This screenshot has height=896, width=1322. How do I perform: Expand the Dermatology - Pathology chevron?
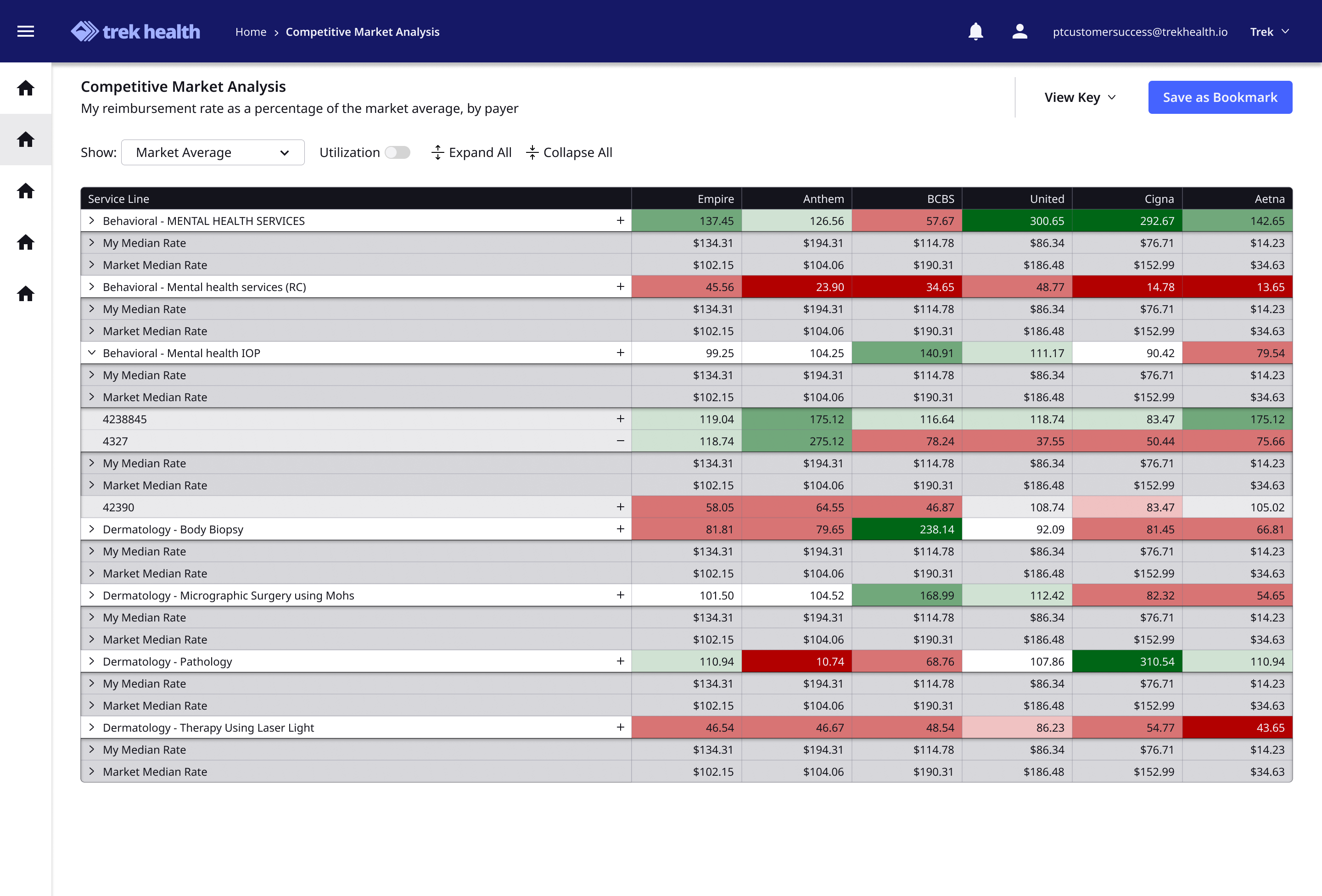click(x=92, y=661)
